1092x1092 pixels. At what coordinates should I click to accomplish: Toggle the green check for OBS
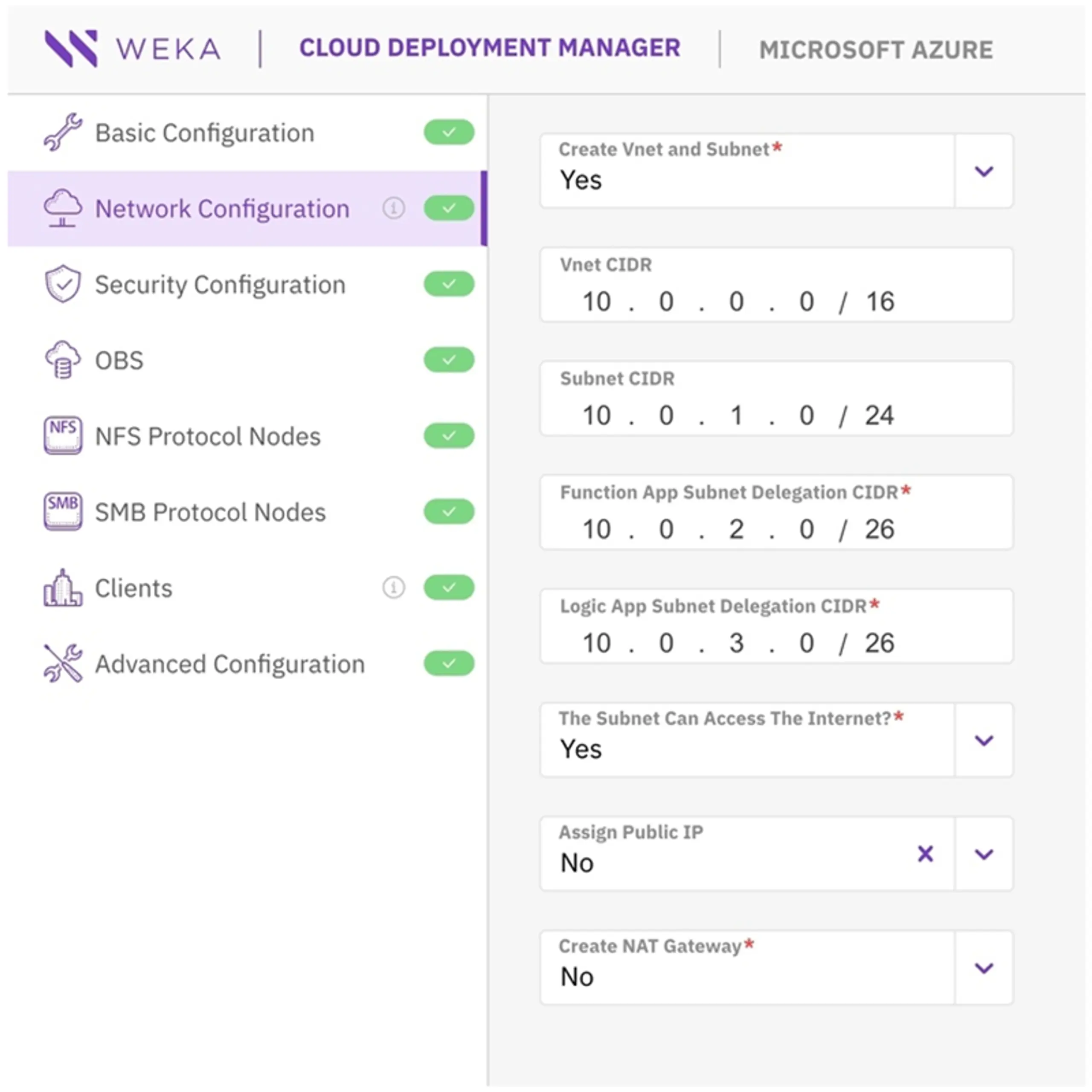[449, 360]
